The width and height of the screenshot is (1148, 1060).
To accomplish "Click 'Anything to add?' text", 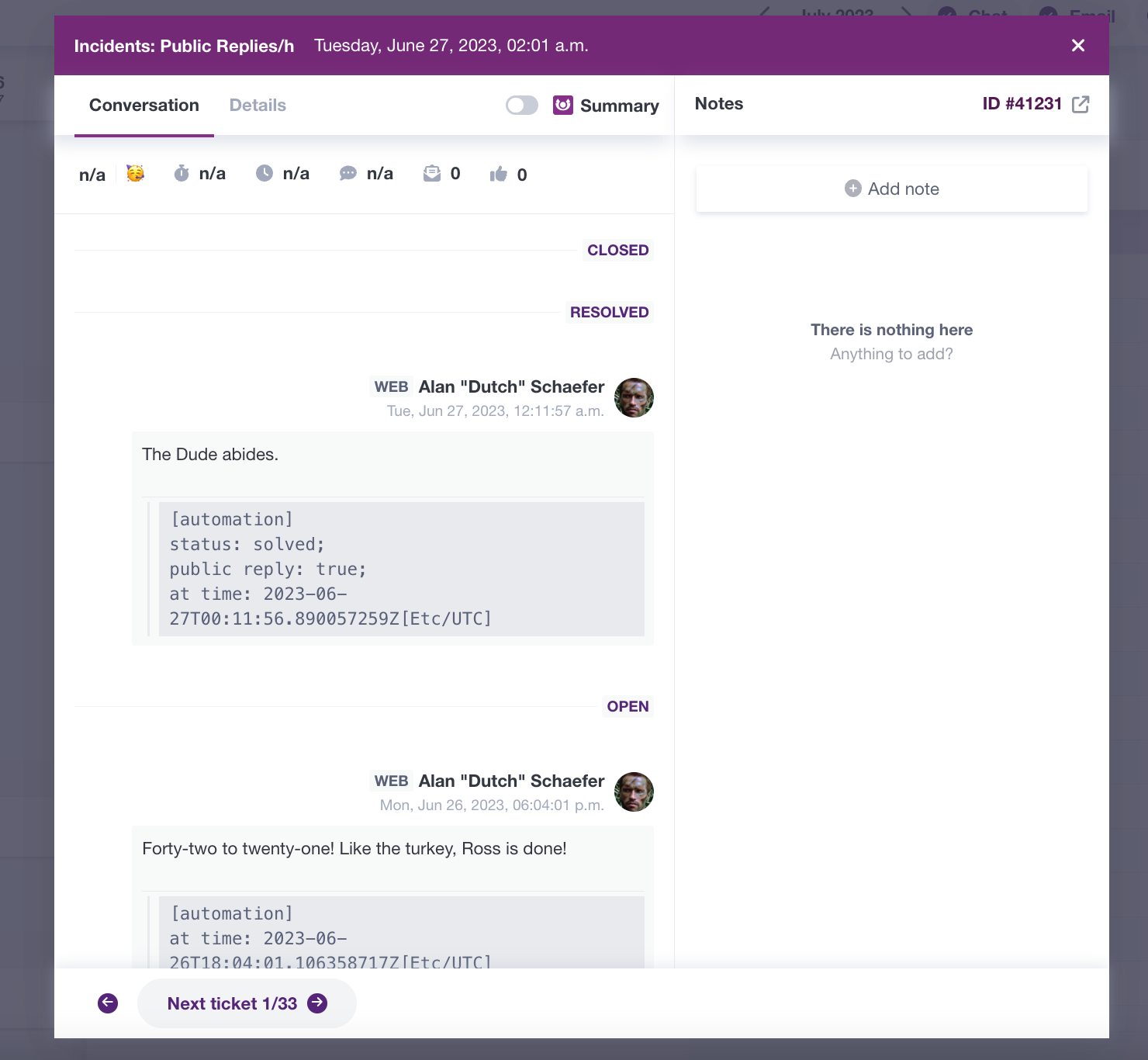I will pyautogui.click(x=892, y=354).
